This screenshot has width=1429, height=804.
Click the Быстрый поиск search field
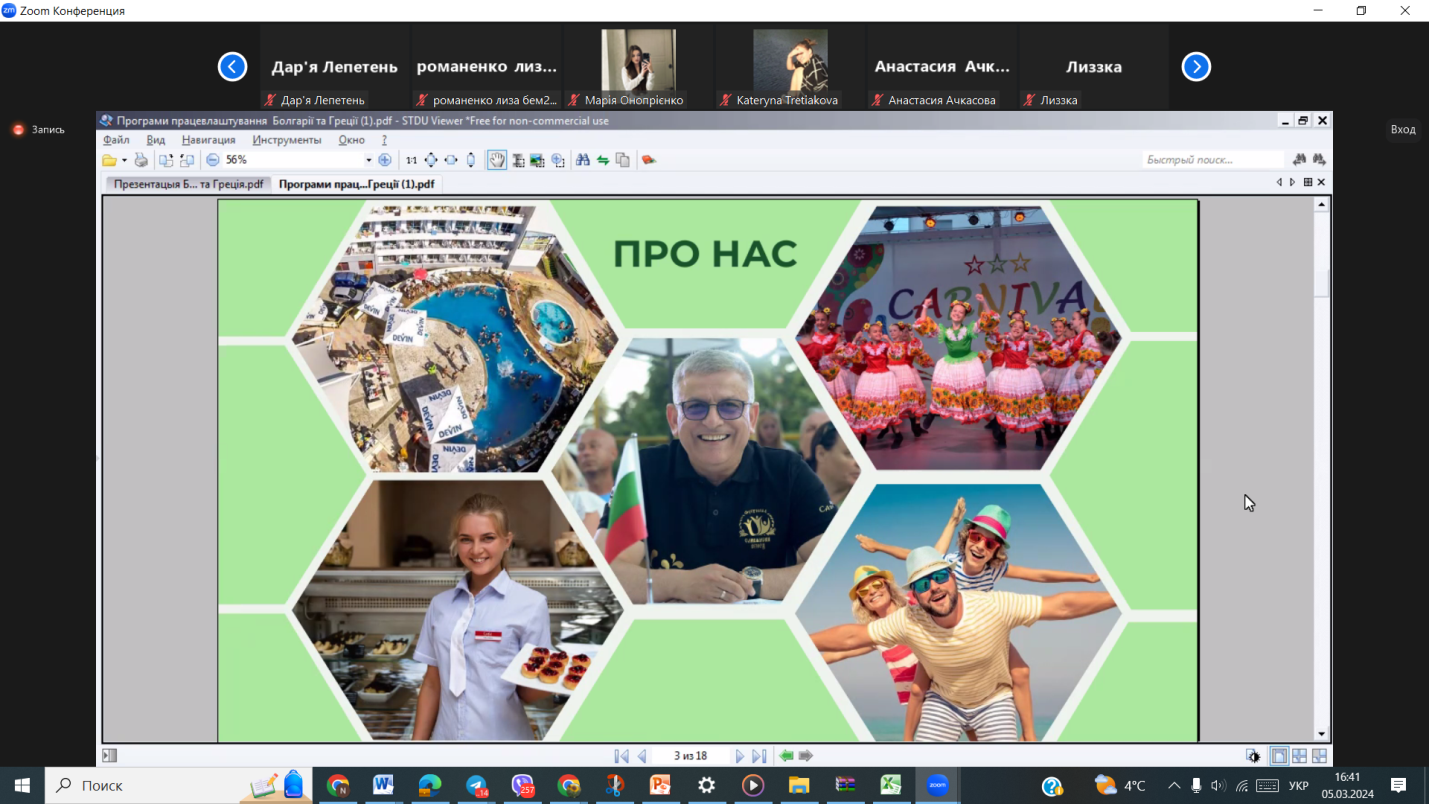1212,160
